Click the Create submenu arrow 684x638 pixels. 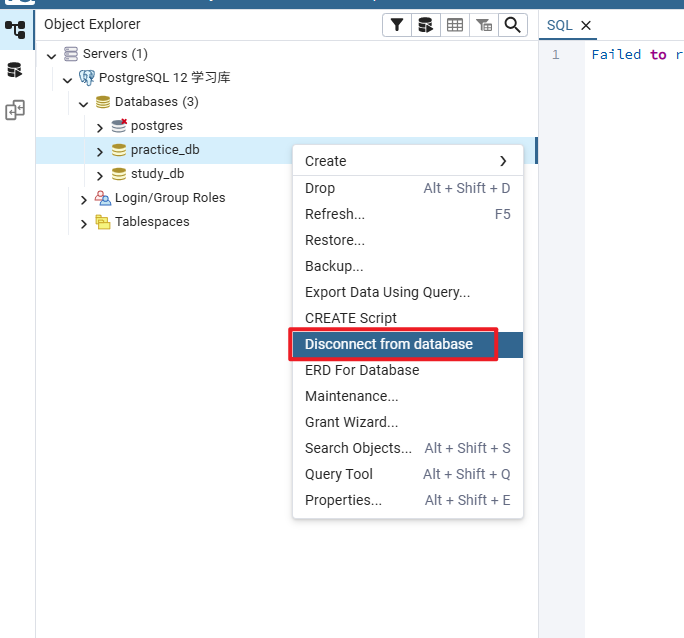coord(503,161)
